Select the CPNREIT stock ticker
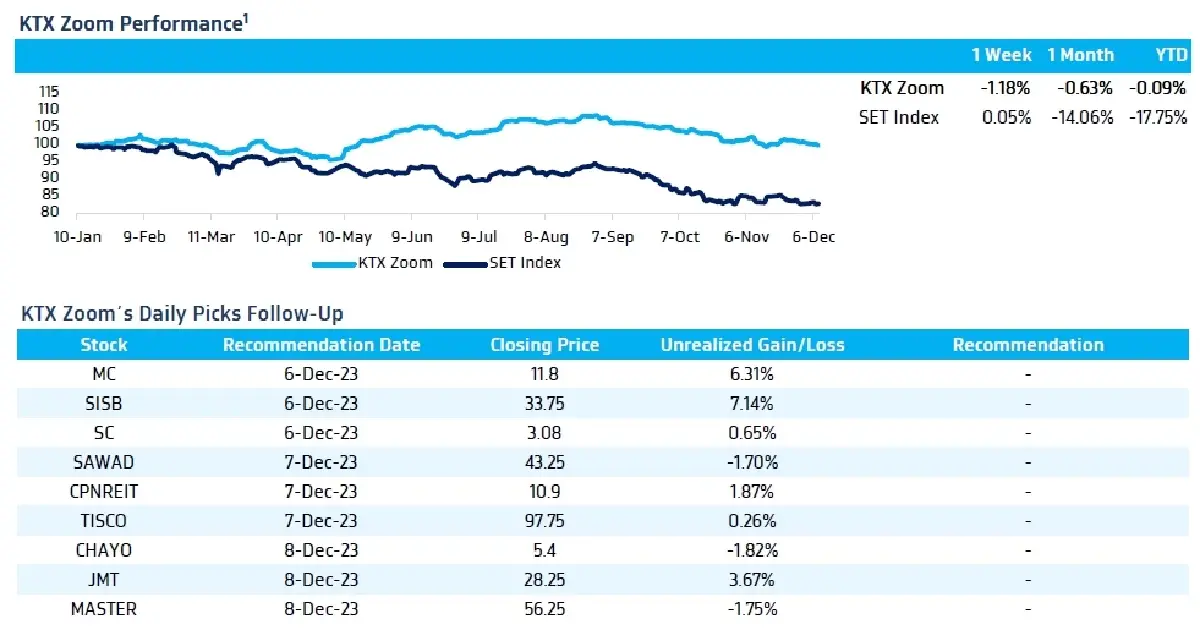Screen dimensions: 1200x630 click(104, 491)
